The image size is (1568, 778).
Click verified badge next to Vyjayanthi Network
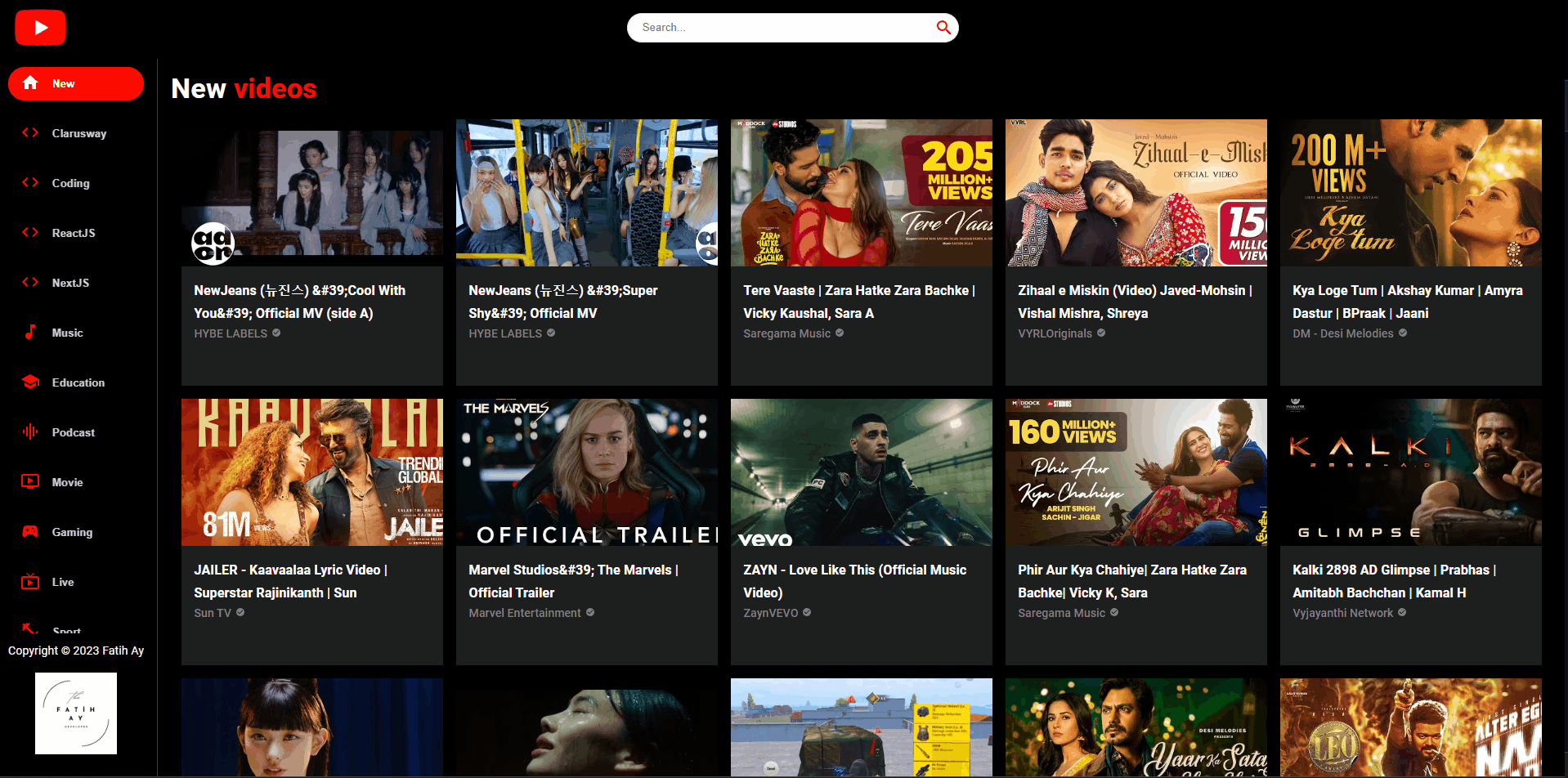pos(1402,612)
